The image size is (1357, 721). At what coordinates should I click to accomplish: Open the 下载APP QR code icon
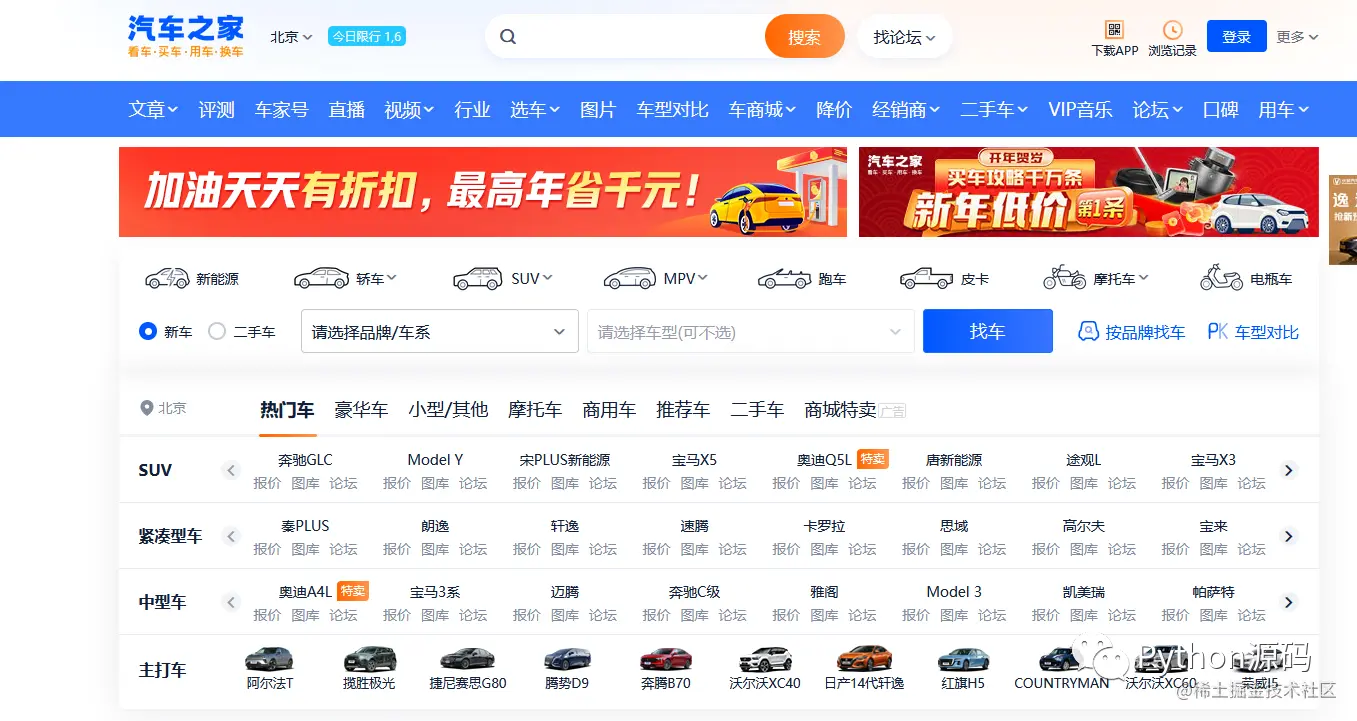pyautogui.click(x=1114, y=30)
